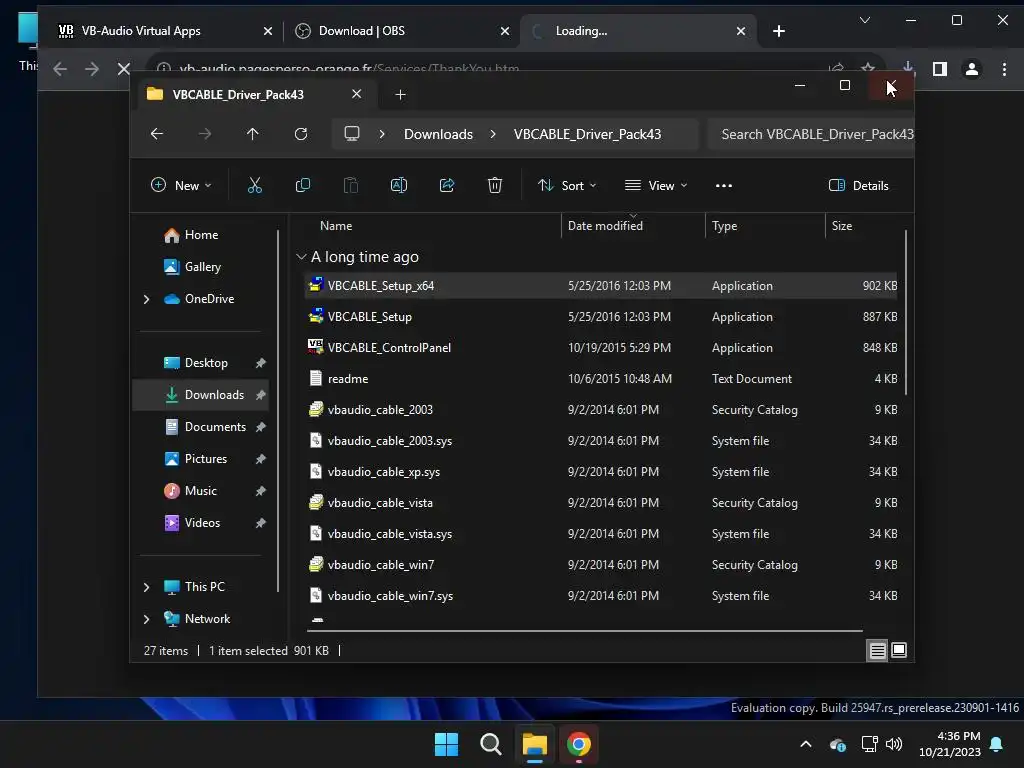Viewport: 1024px width, 768px height.
Task: Open the View dropdown
Action: click(x=656, y=185)
